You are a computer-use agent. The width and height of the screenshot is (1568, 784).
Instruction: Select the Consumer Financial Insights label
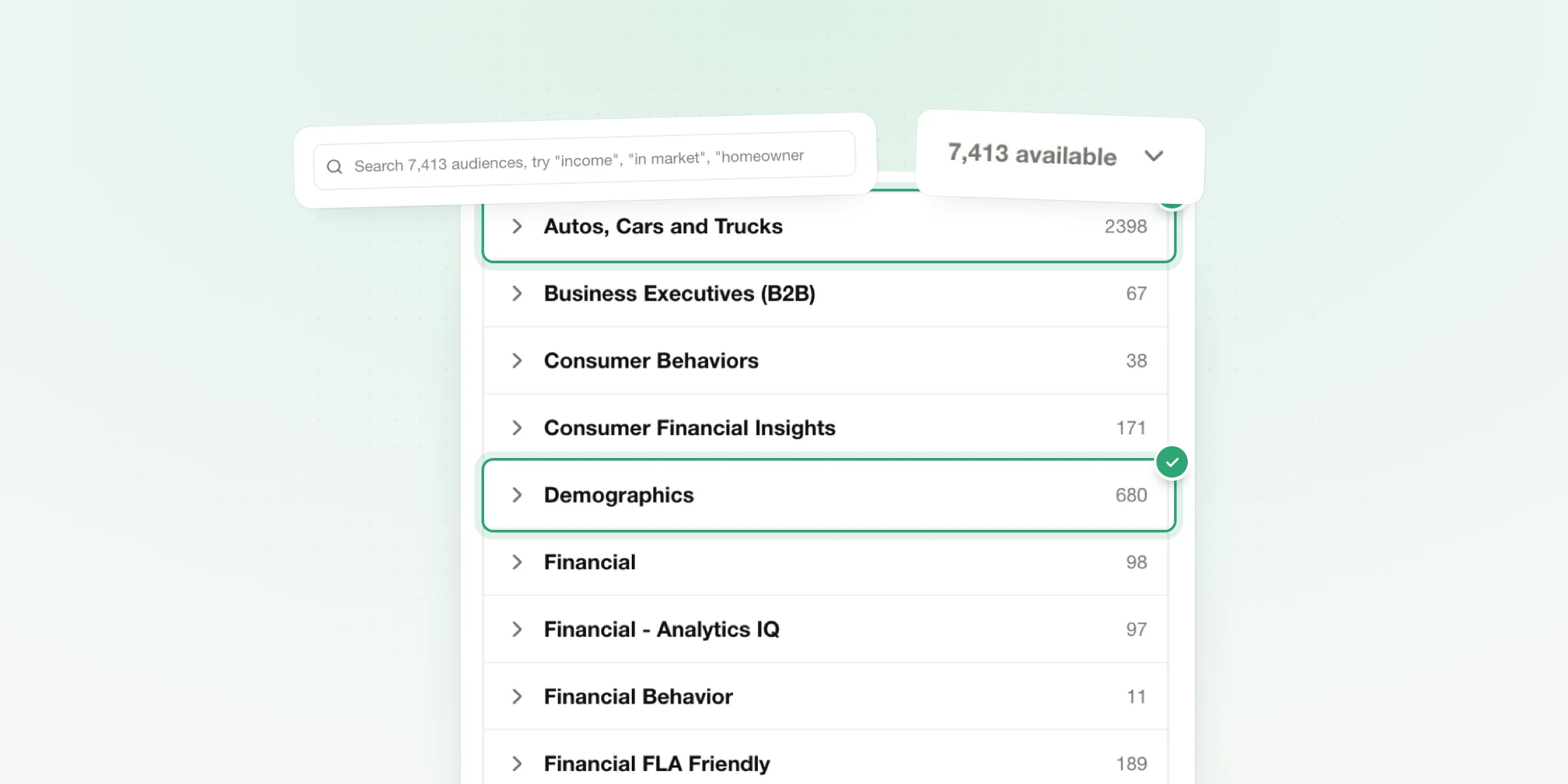pyautogui.click(x=689, y=428)
